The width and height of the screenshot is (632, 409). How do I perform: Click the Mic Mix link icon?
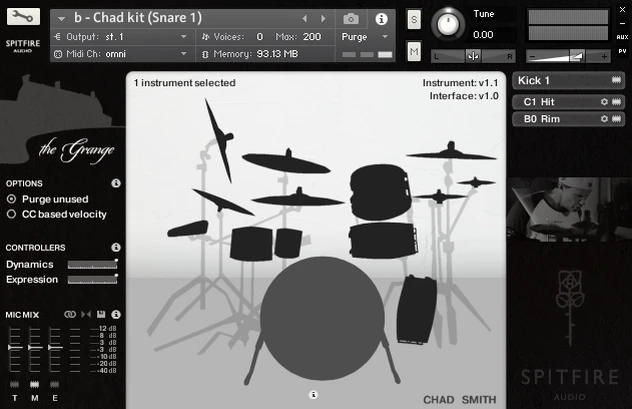click(70, 314)
